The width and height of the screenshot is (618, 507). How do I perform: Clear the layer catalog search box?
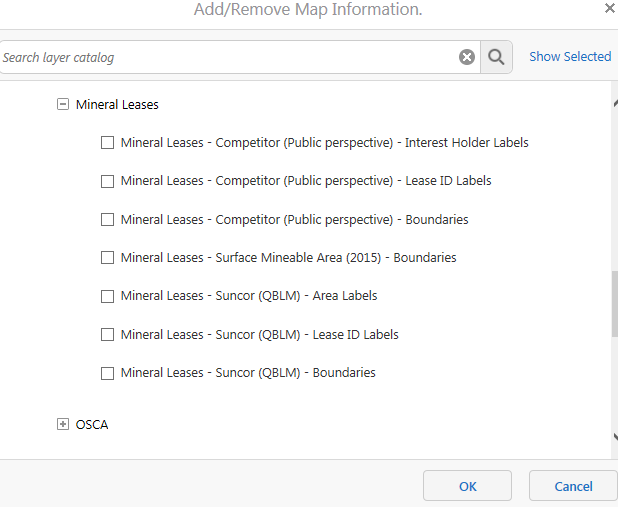[467, 57]
